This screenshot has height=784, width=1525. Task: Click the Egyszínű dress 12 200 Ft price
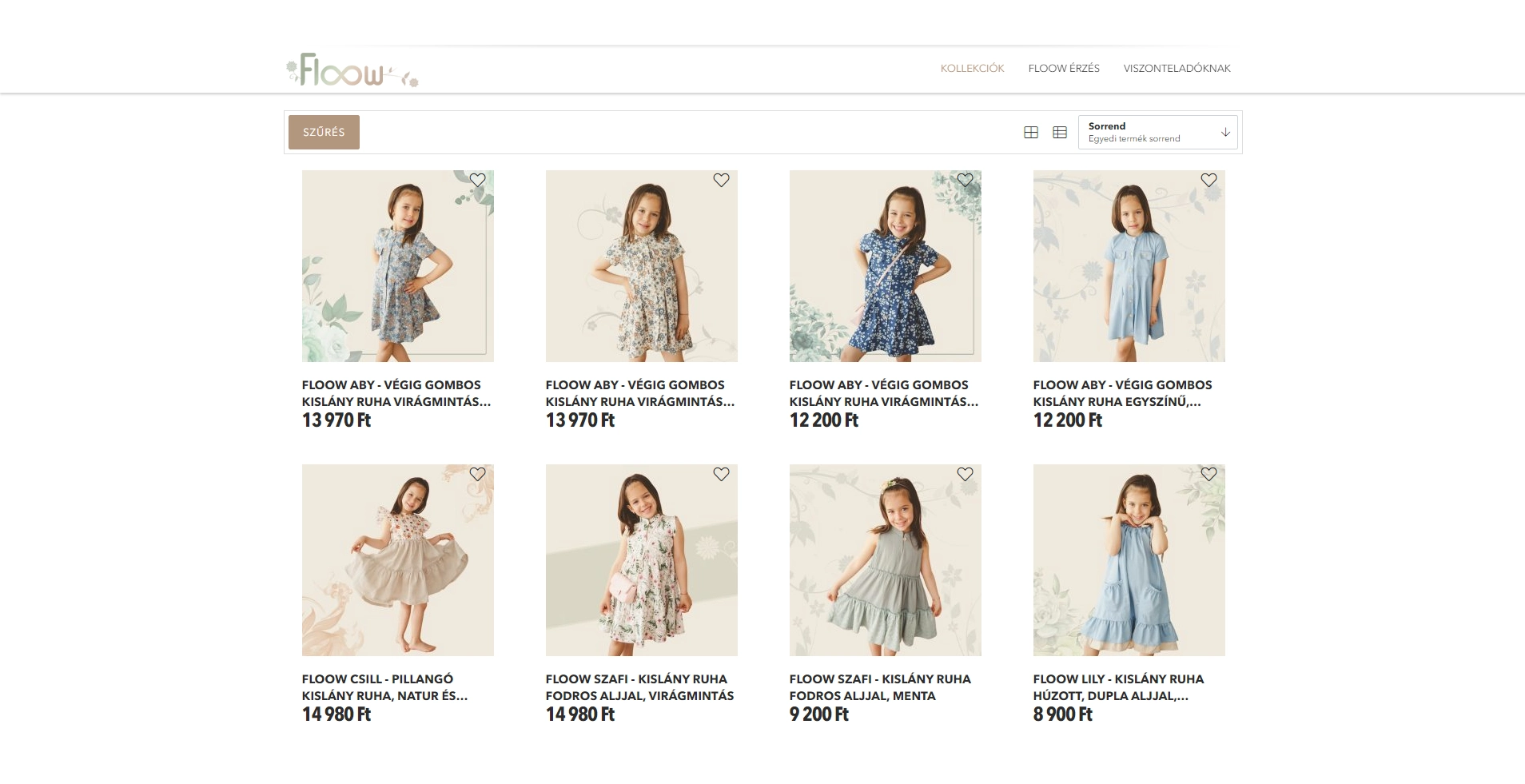pos(1068,420)
